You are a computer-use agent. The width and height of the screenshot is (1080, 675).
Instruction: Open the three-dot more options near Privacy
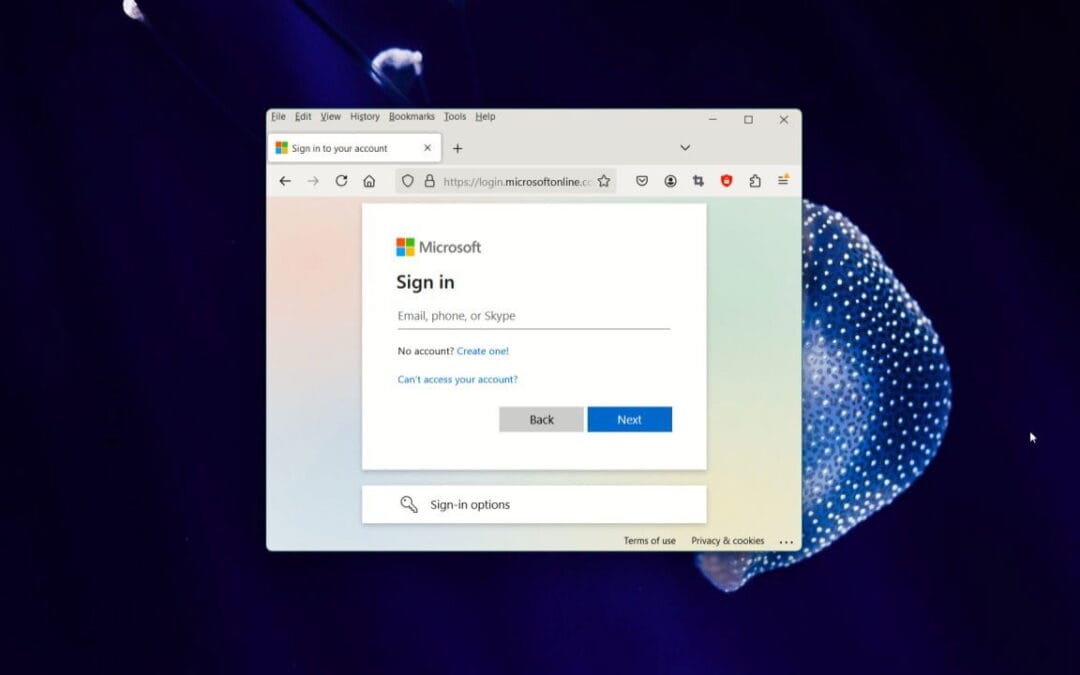787,541
